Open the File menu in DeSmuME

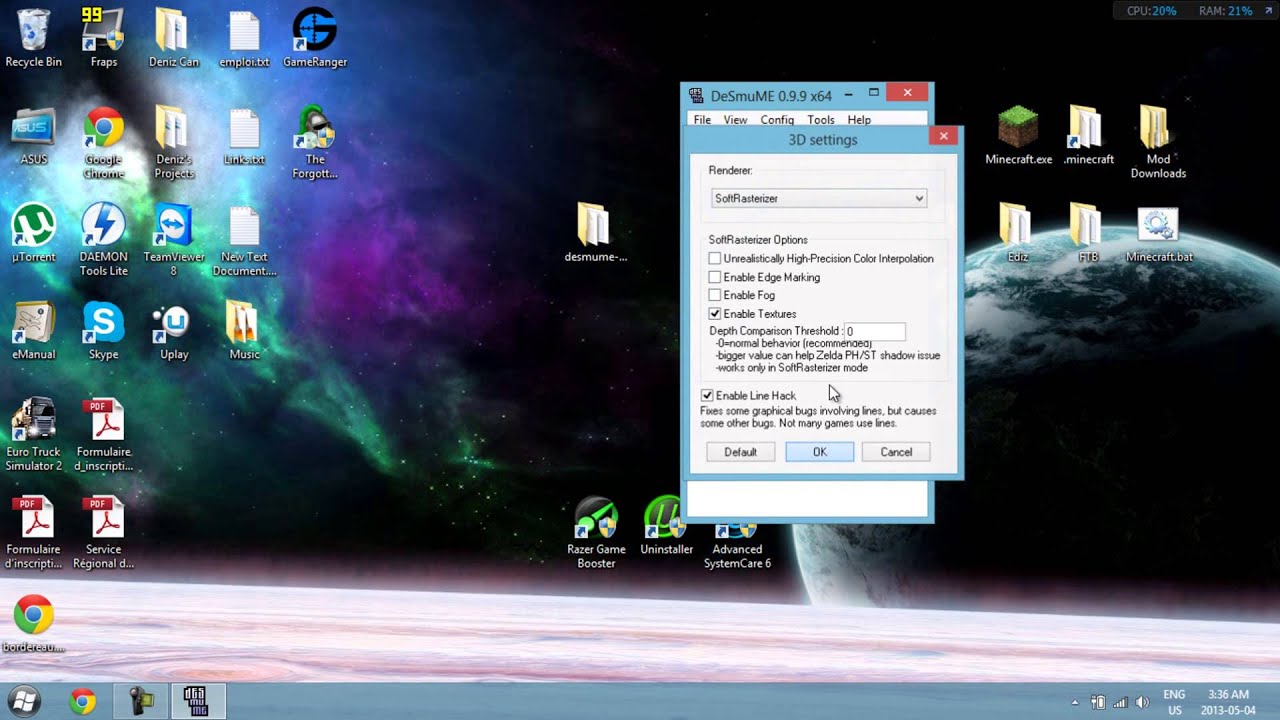tap(702, 120)
